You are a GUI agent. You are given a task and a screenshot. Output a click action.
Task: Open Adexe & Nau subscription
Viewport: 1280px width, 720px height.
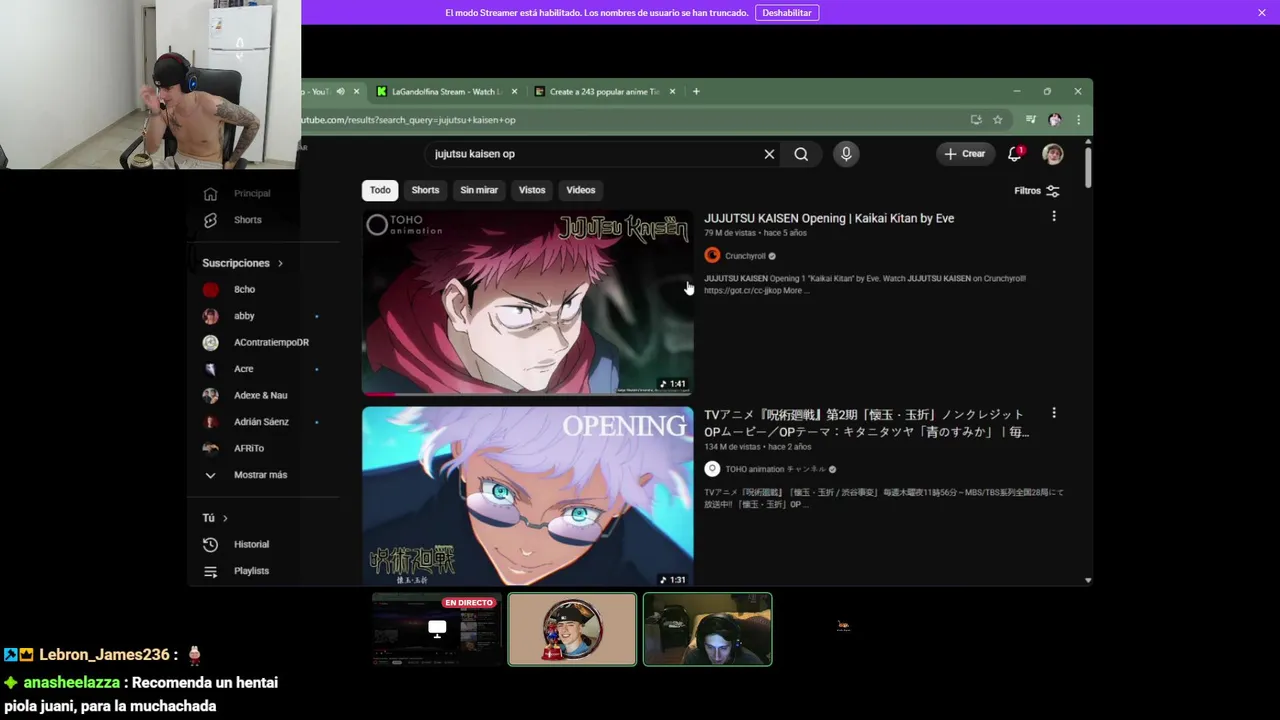point(260,395)
